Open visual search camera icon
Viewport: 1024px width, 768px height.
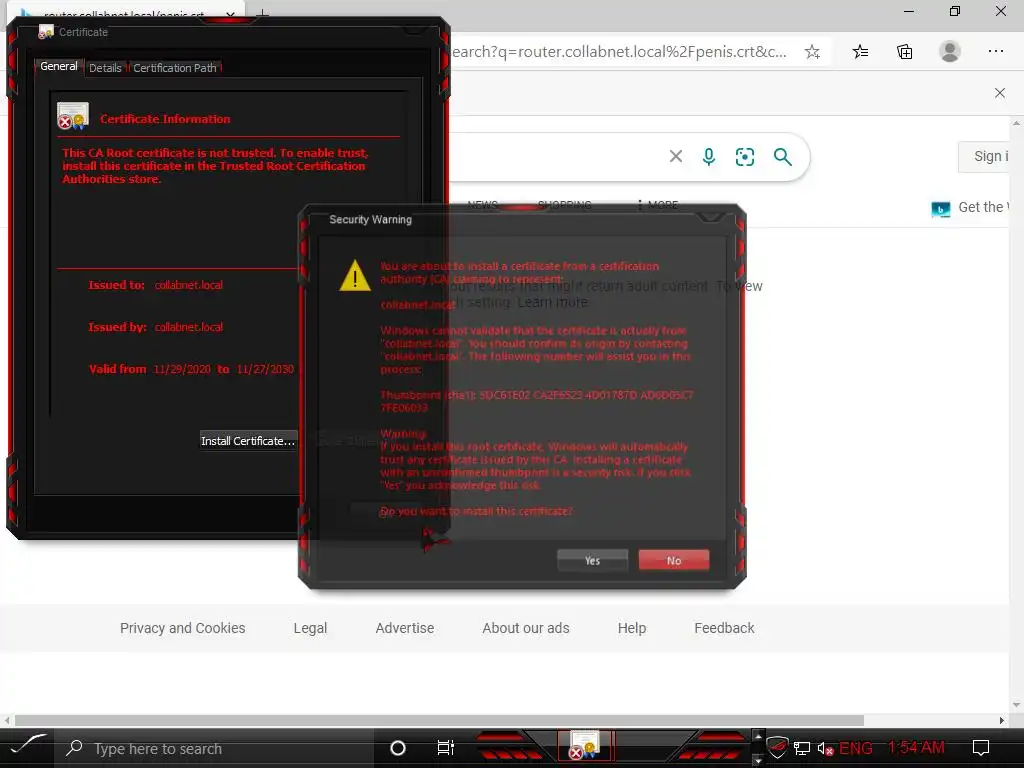coord(744,157)
